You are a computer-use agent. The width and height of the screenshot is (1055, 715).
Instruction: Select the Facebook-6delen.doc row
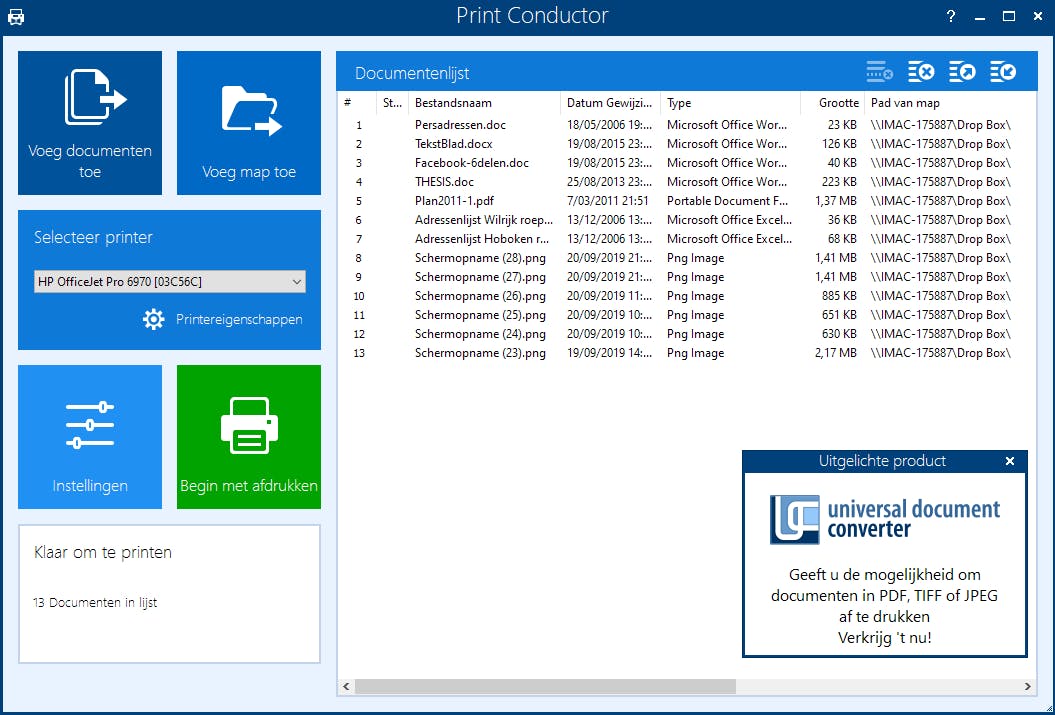(686, 163)
